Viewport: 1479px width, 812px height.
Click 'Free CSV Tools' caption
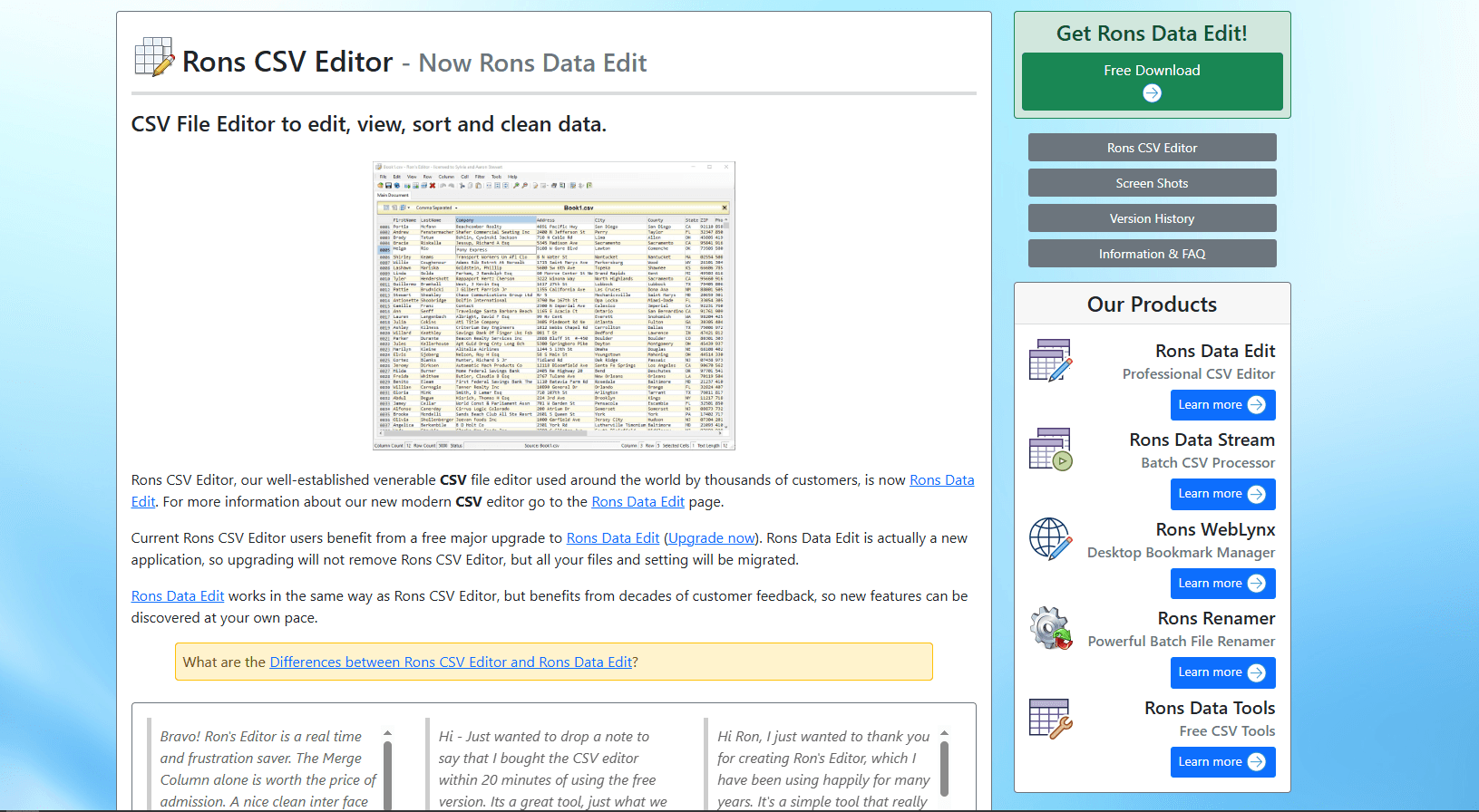click(1227, 730)
